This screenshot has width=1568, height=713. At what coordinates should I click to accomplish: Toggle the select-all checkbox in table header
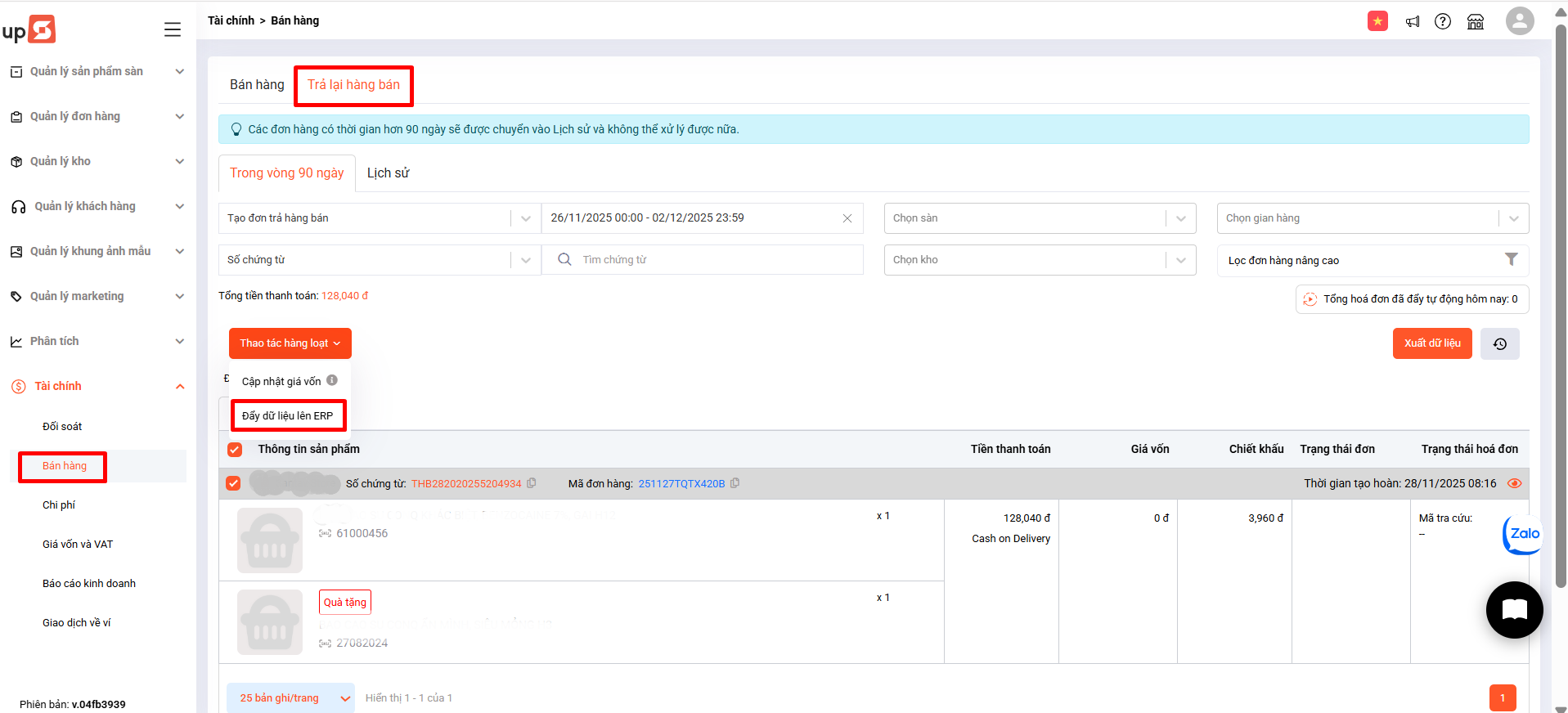point(235,450)
